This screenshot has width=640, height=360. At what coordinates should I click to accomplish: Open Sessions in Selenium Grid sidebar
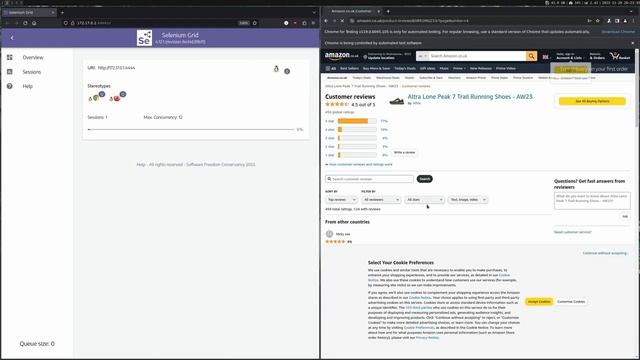click(x=31, y=72)
